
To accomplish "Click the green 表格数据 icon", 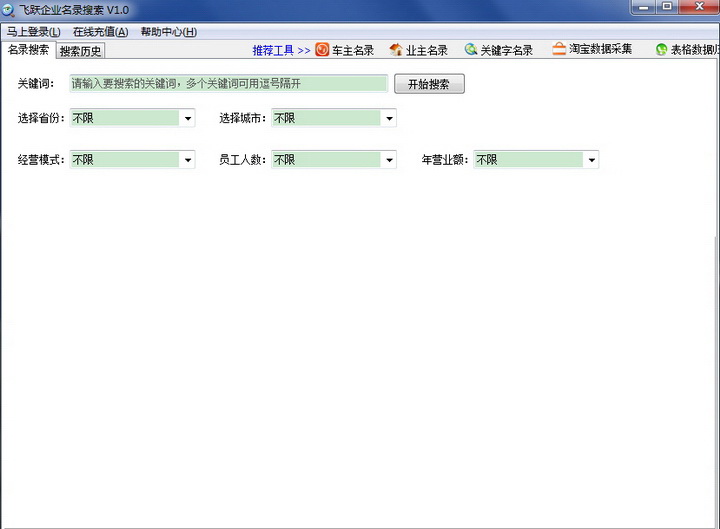I will click(661, 50).
